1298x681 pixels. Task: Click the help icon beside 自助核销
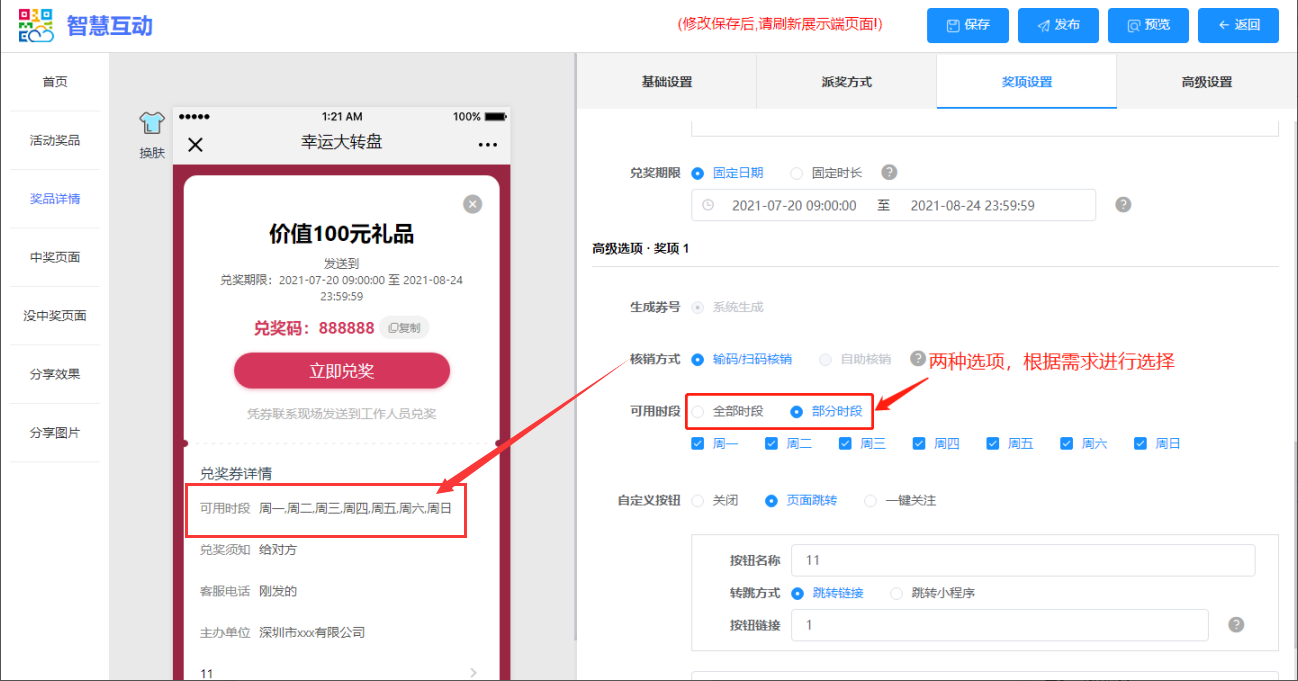917,358
